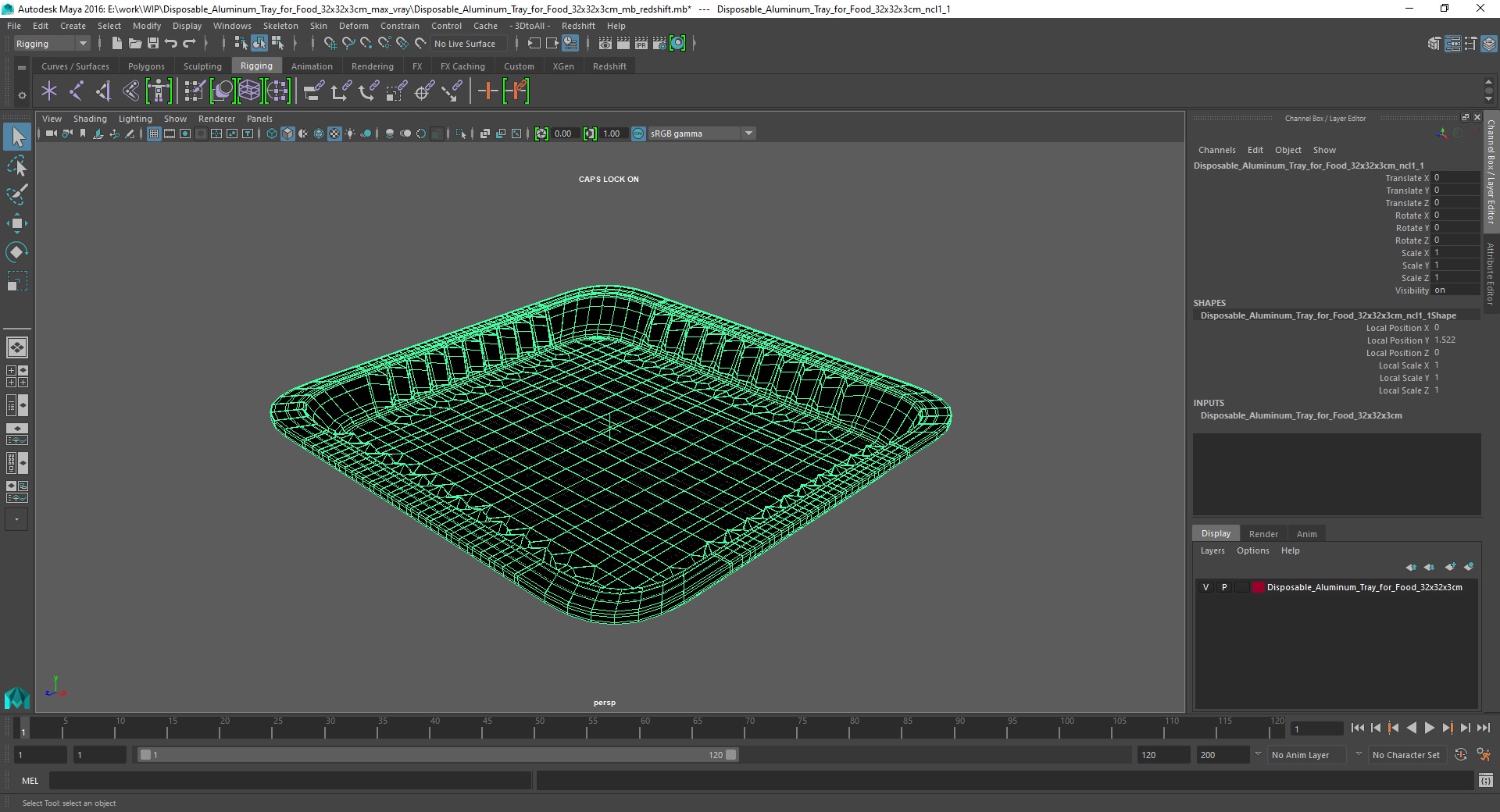
Task: Open the viewport Shading menu
Action: 90,119
